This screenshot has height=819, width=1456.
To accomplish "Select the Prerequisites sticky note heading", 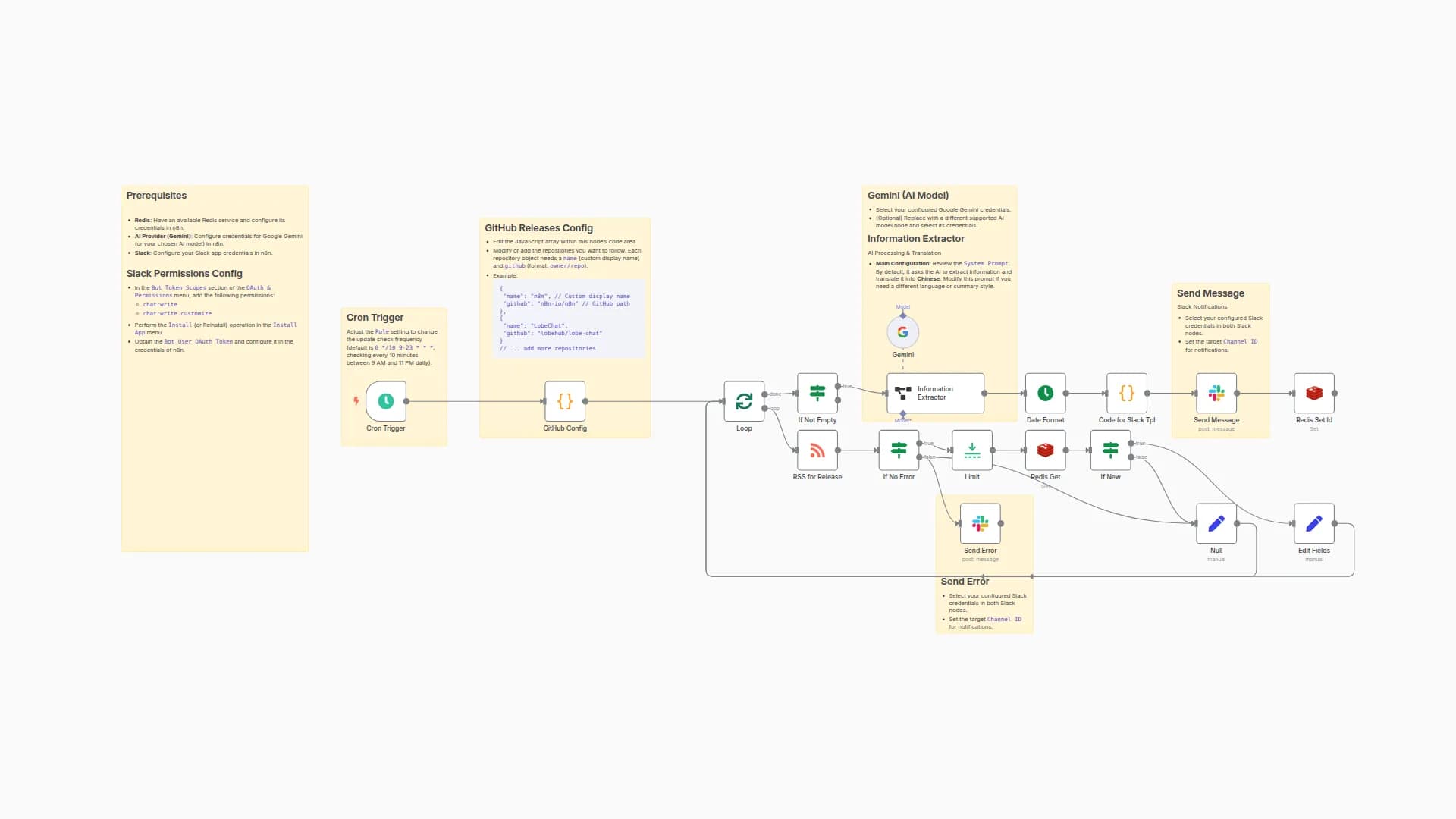I will pyautogui.click(x=156, y=196).
